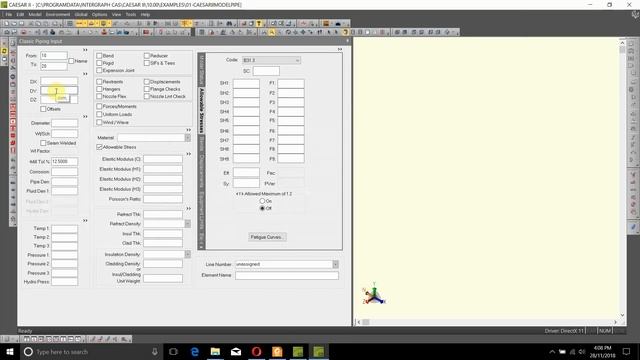This screenshot has height=360, width=640.
Task: Open the Line Number dropdown
Action: (335, 264)
